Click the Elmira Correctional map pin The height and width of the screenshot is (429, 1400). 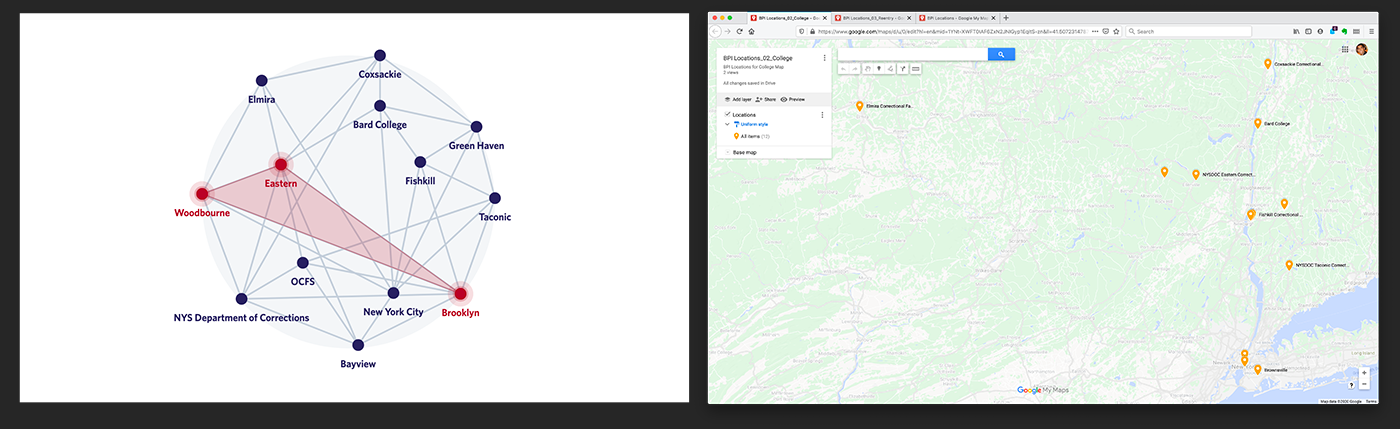[860, 105]
